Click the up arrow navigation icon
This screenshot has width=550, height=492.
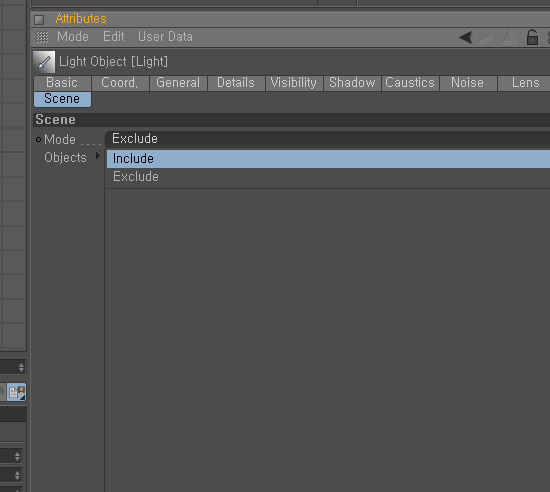coord(509,37)
